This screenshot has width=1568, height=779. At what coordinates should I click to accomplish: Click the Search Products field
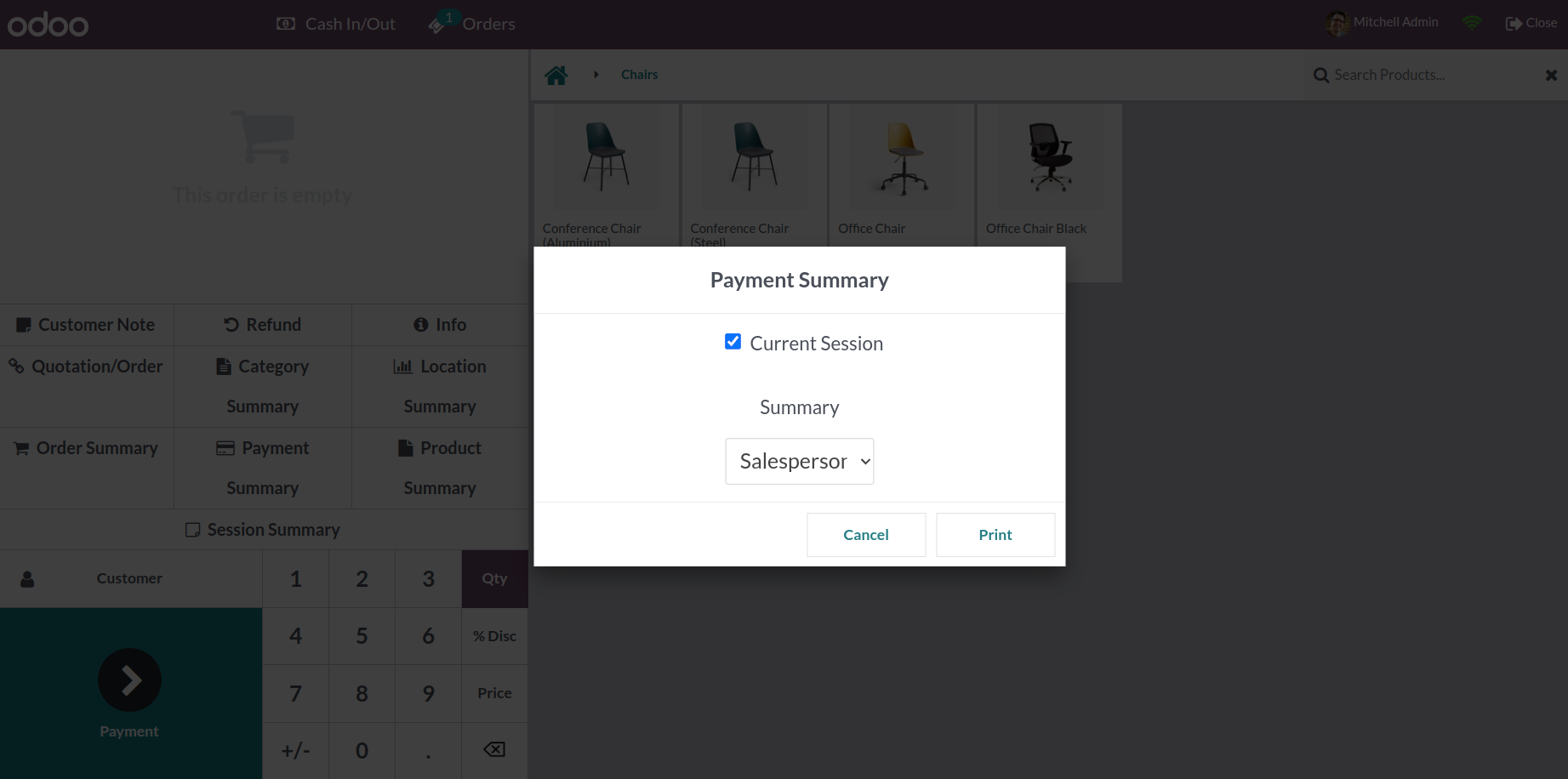coord(1429,75)
